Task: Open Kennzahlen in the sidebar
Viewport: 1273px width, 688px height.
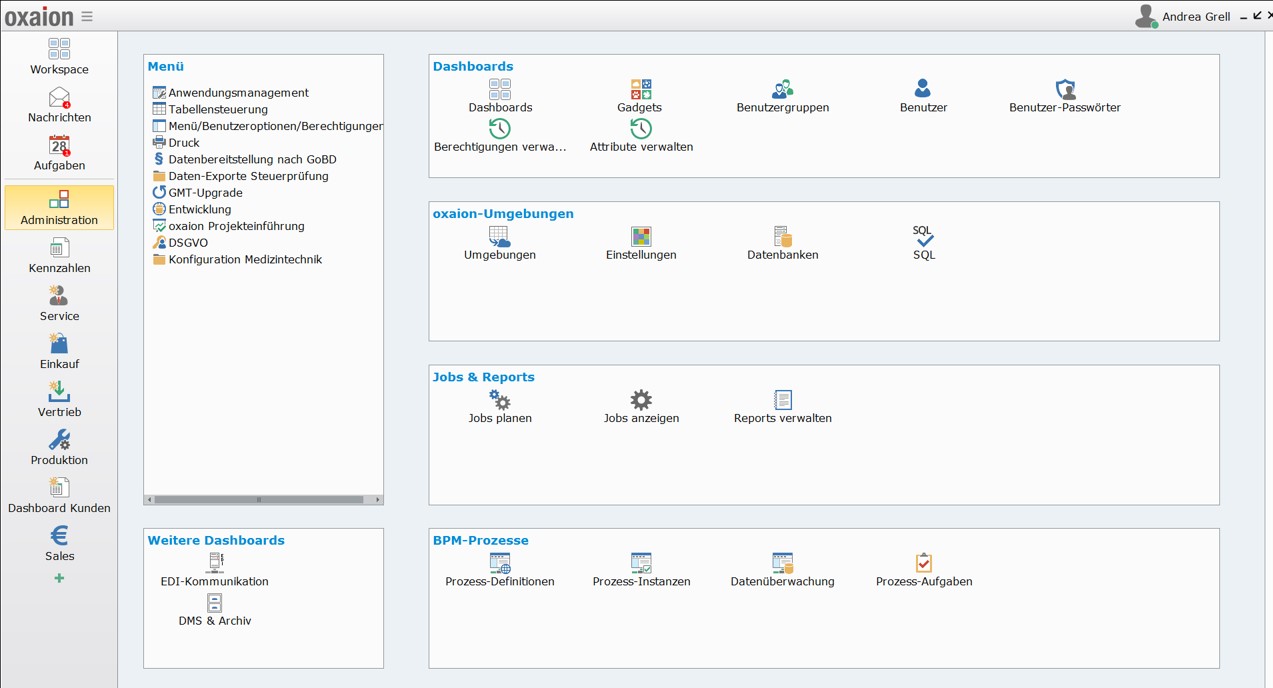Action: click(x=59, y=256)
